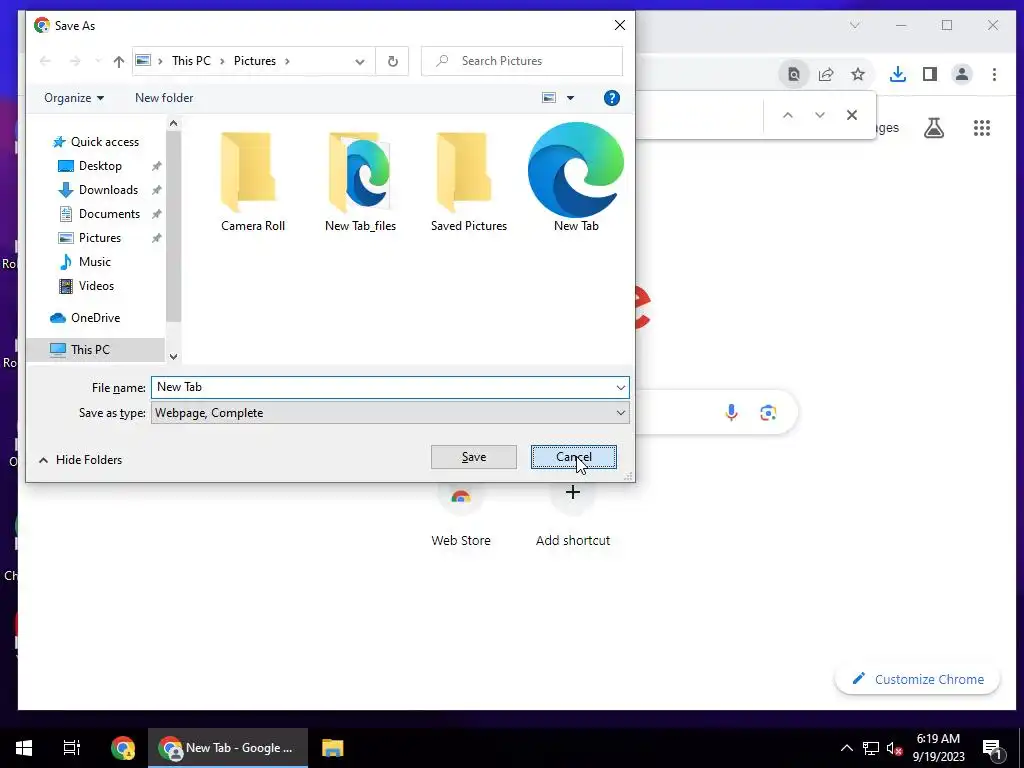The width and height of the screenshot is (1024, 768).
Task: Select Documents in navigation pane
Action: tap(108, 214)
